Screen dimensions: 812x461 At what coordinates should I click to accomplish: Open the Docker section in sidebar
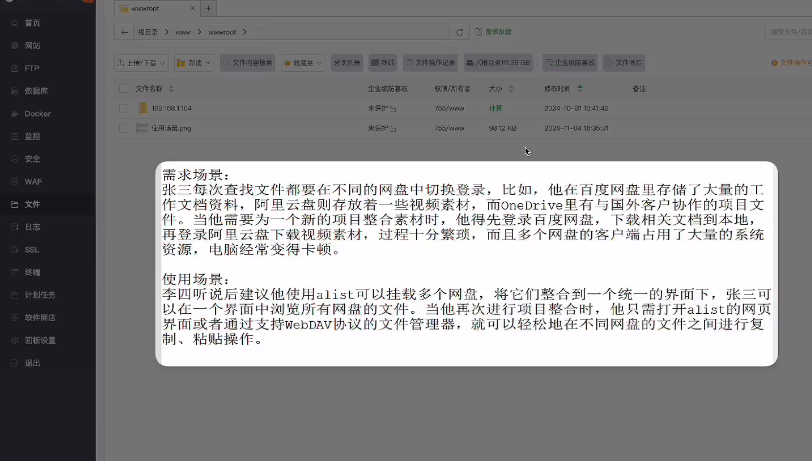(37, 113)
